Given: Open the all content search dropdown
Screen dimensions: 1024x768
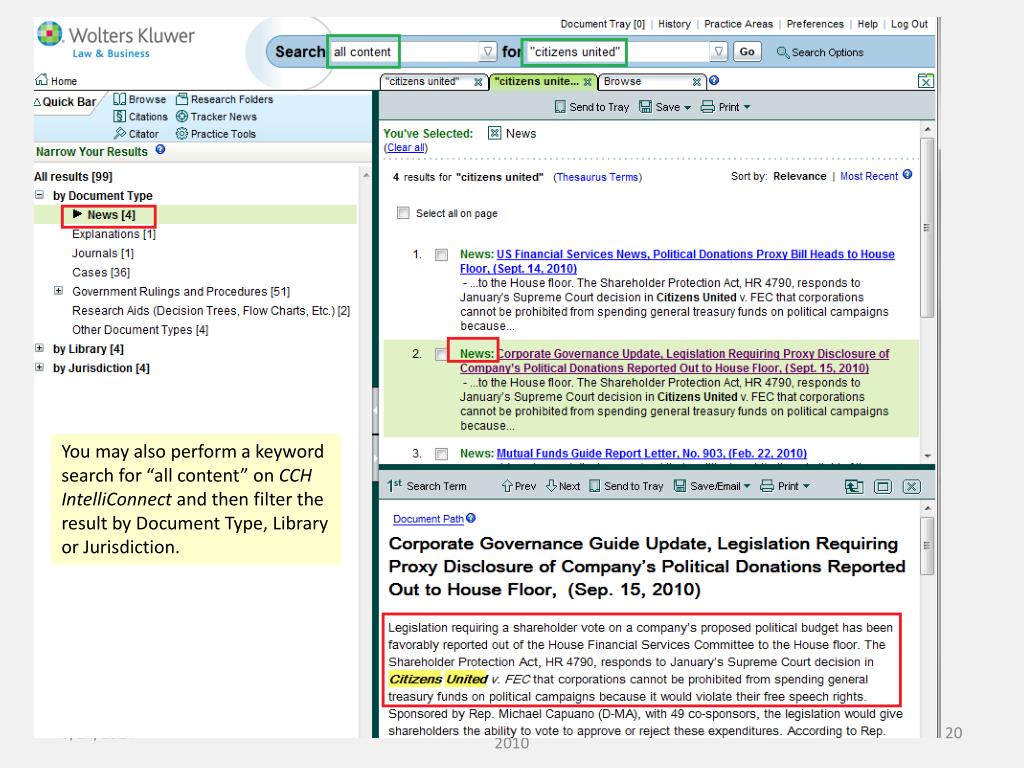Looking at the screenshot, I should coord(488,52).
